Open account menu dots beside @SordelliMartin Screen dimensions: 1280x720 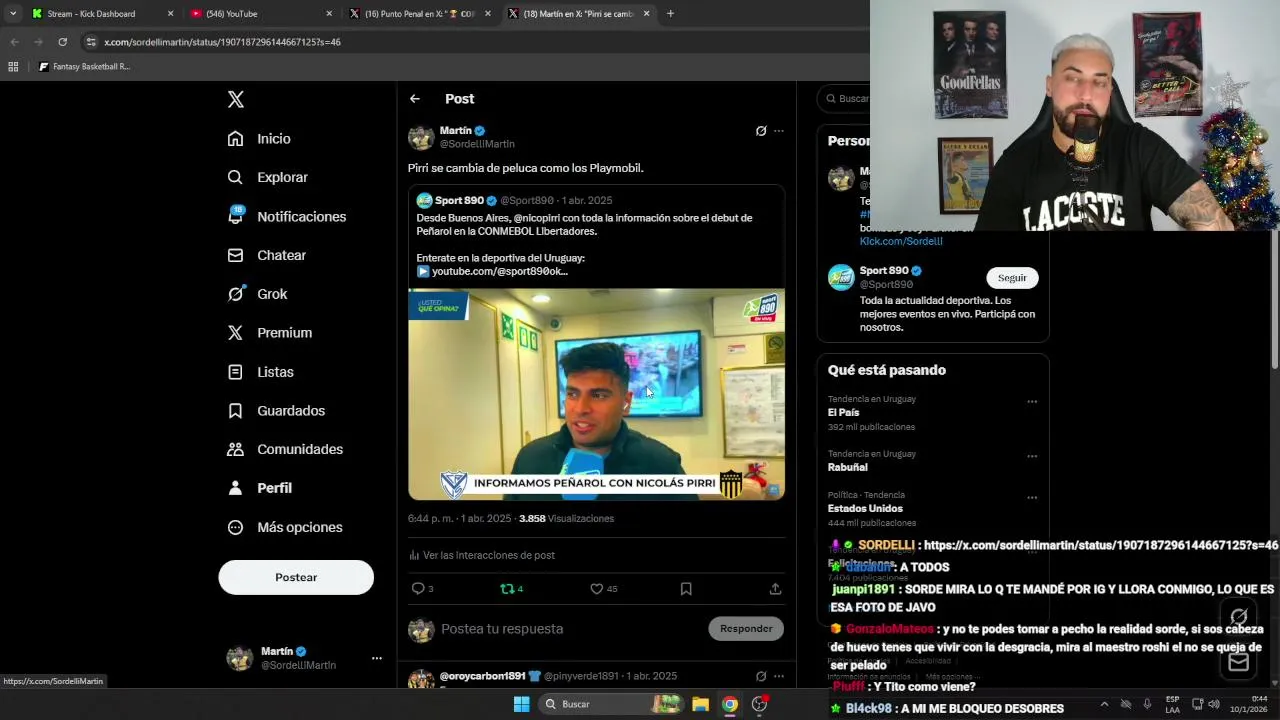377,658
